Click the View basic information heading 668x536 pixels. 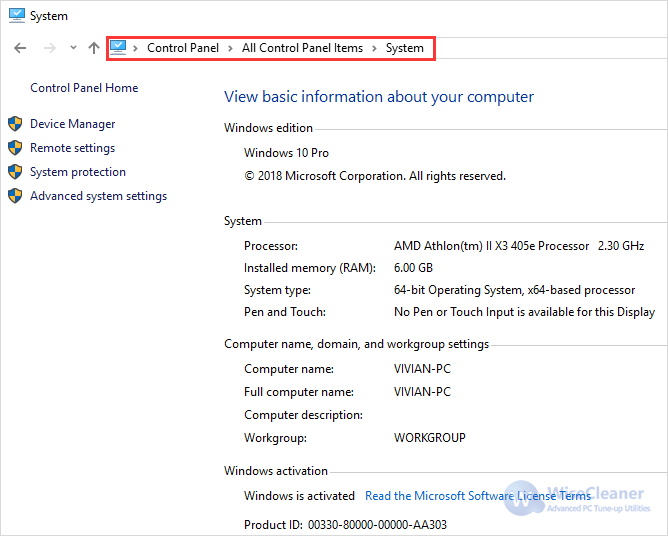(x=379, y=97)
